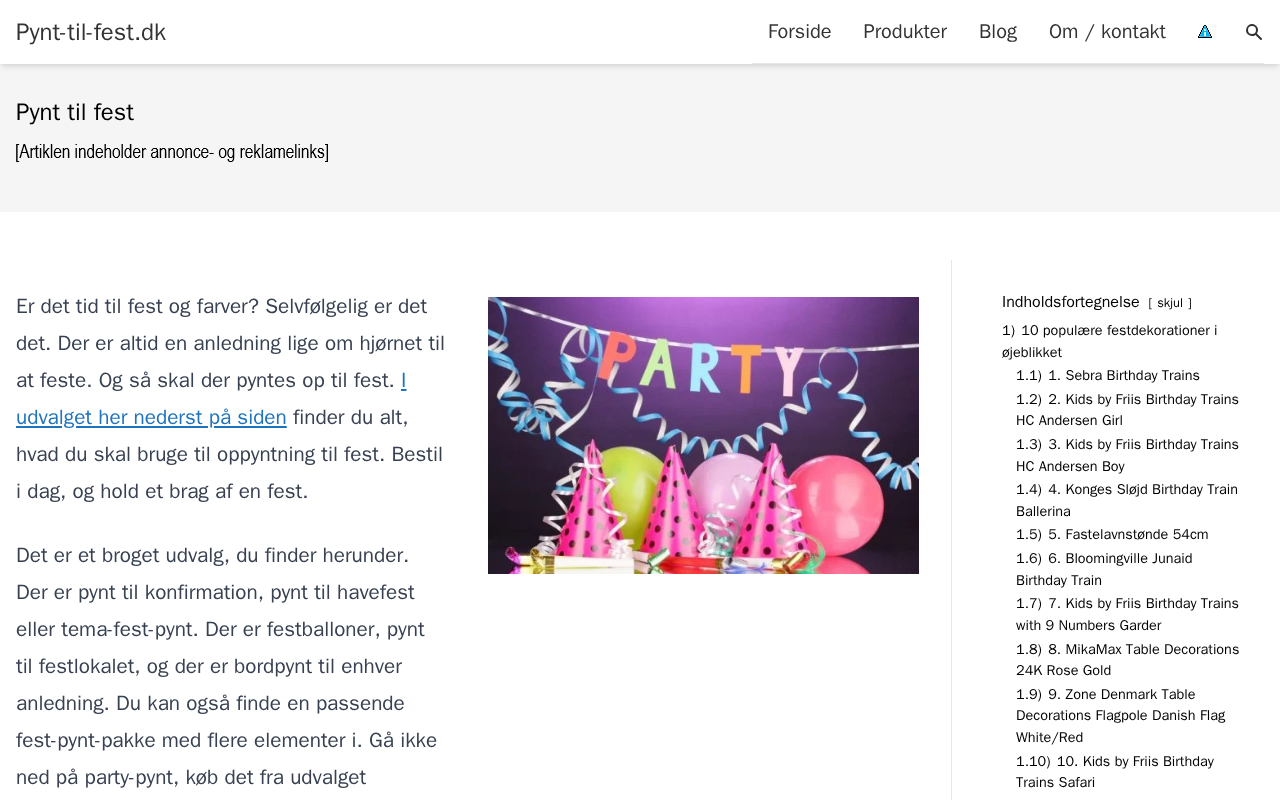
Task: Go to Zone Denmark Flagpole Danish Flag entry
Action: [1120, 716]
